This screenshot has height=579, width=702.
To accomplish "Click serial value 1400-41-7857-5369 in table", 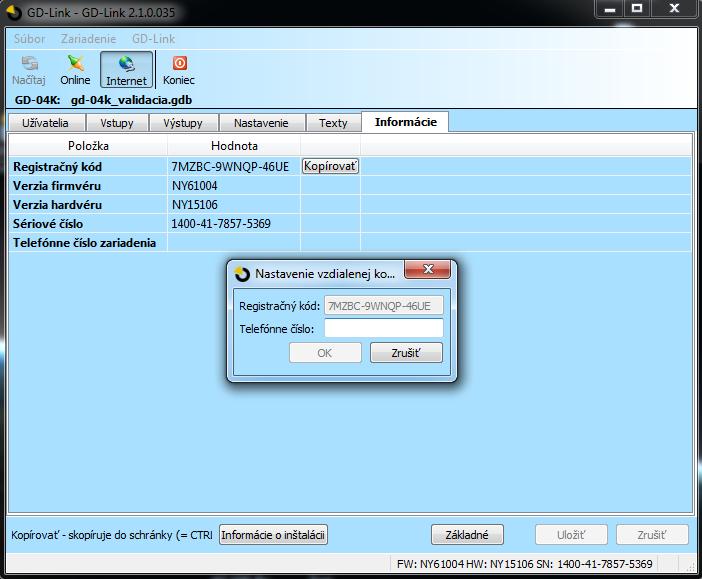I will click(221, 224).
